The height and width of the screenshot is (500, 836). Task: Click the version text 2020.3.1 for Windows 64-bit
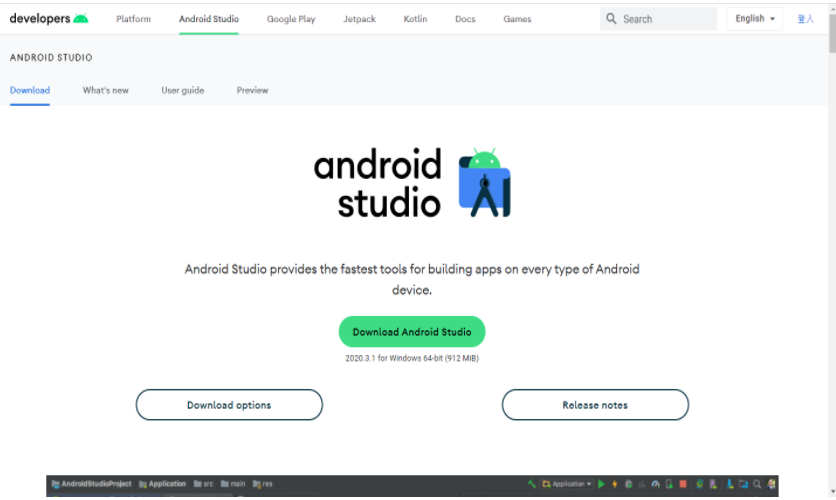point(412,358)
